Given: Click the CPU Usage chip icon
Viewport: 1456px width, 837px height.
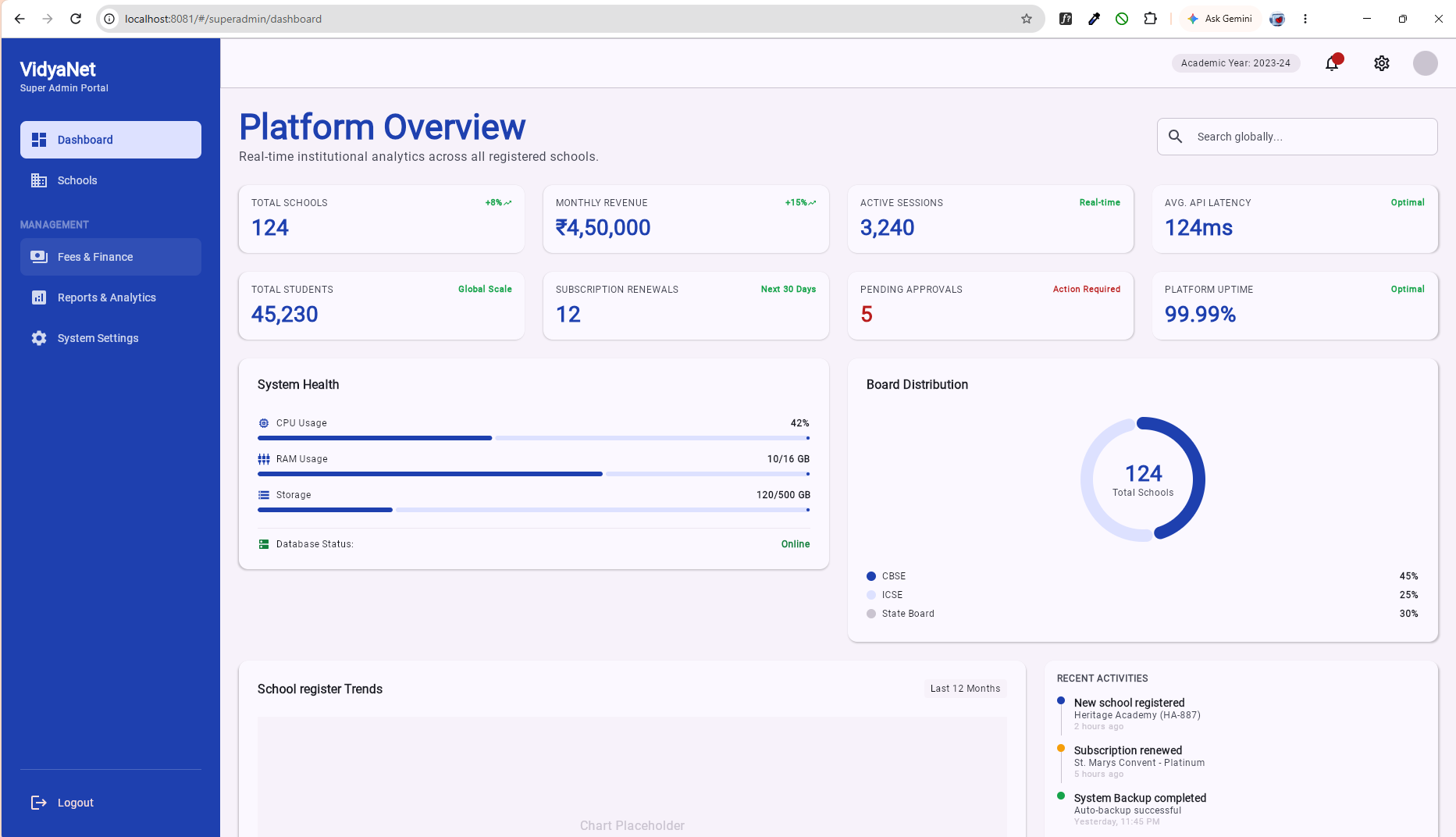Looking at the screenshot, I should 264,423.
